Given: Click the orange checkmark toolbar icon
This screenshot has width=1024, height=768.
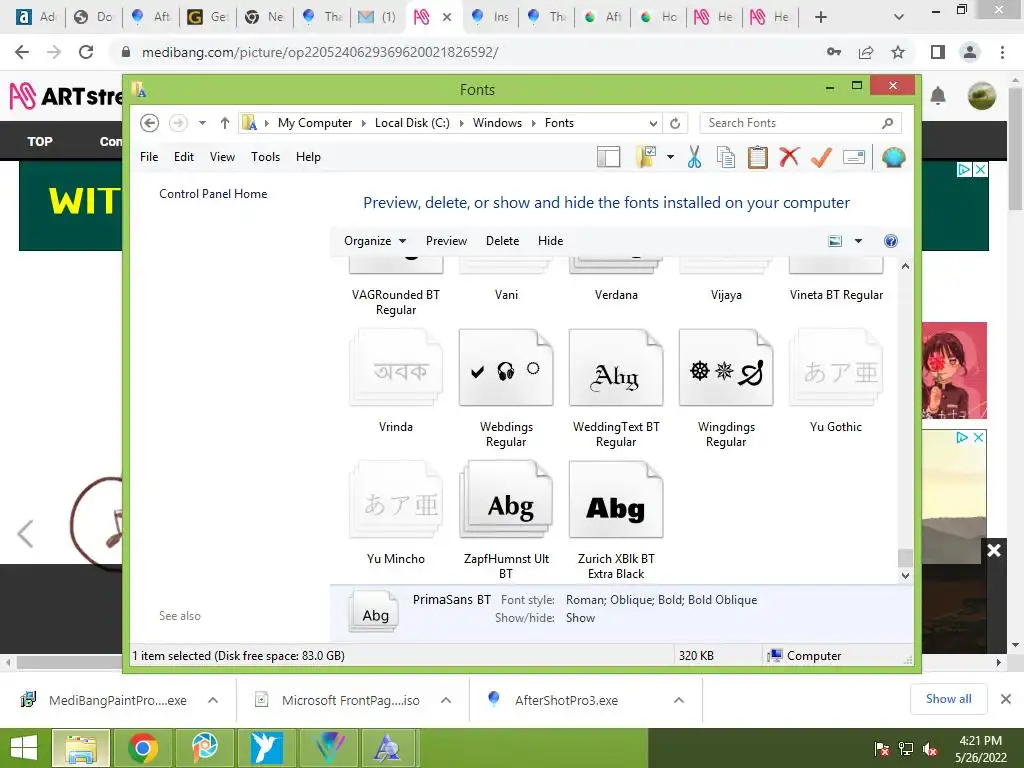Looking at the screenshot, I should (x=821, y=157).
